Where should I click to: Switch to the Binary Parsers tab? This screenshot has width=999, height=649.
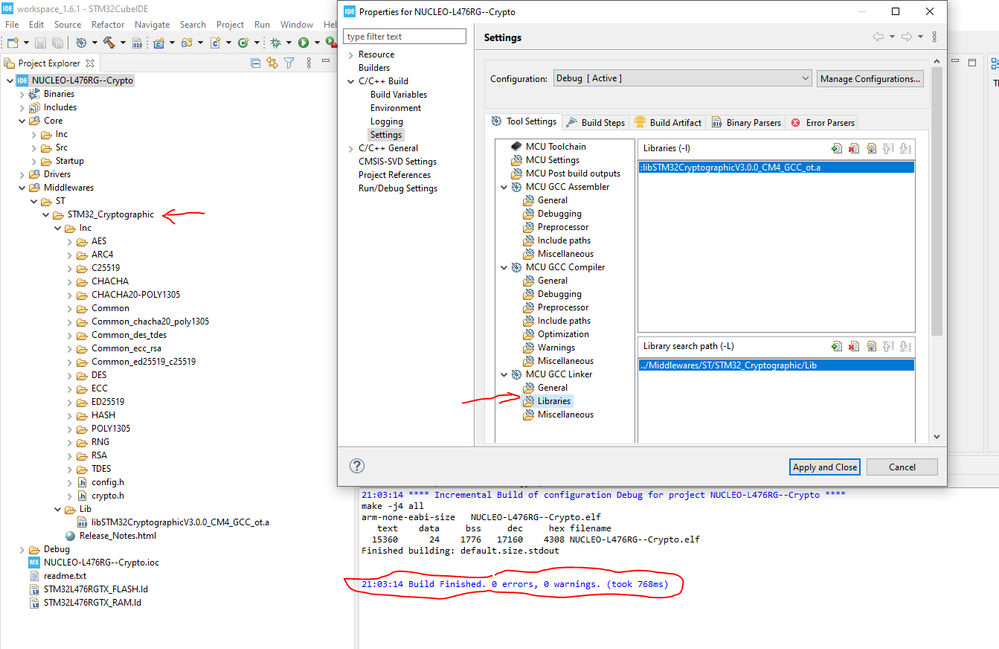pos(746,122)
